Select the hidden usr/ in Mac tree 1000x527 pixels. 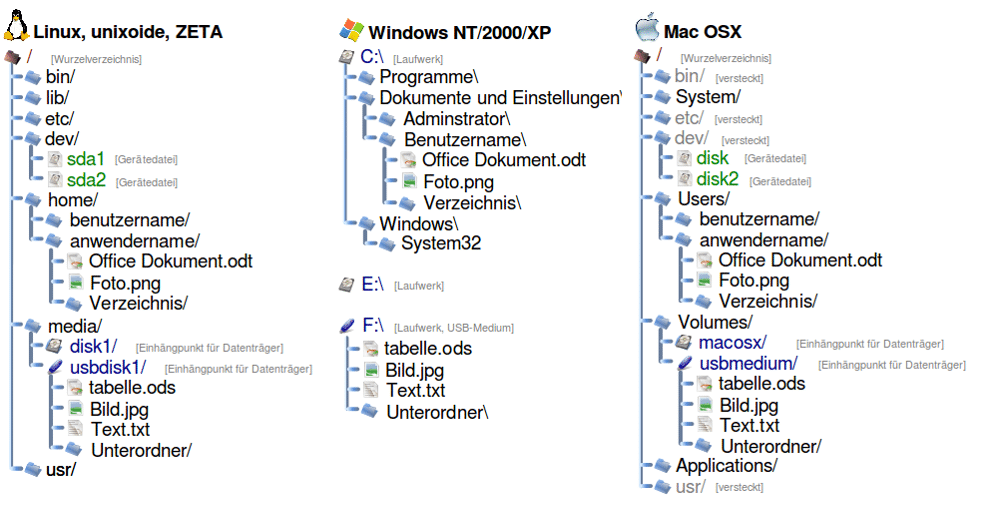click(691, 486)
